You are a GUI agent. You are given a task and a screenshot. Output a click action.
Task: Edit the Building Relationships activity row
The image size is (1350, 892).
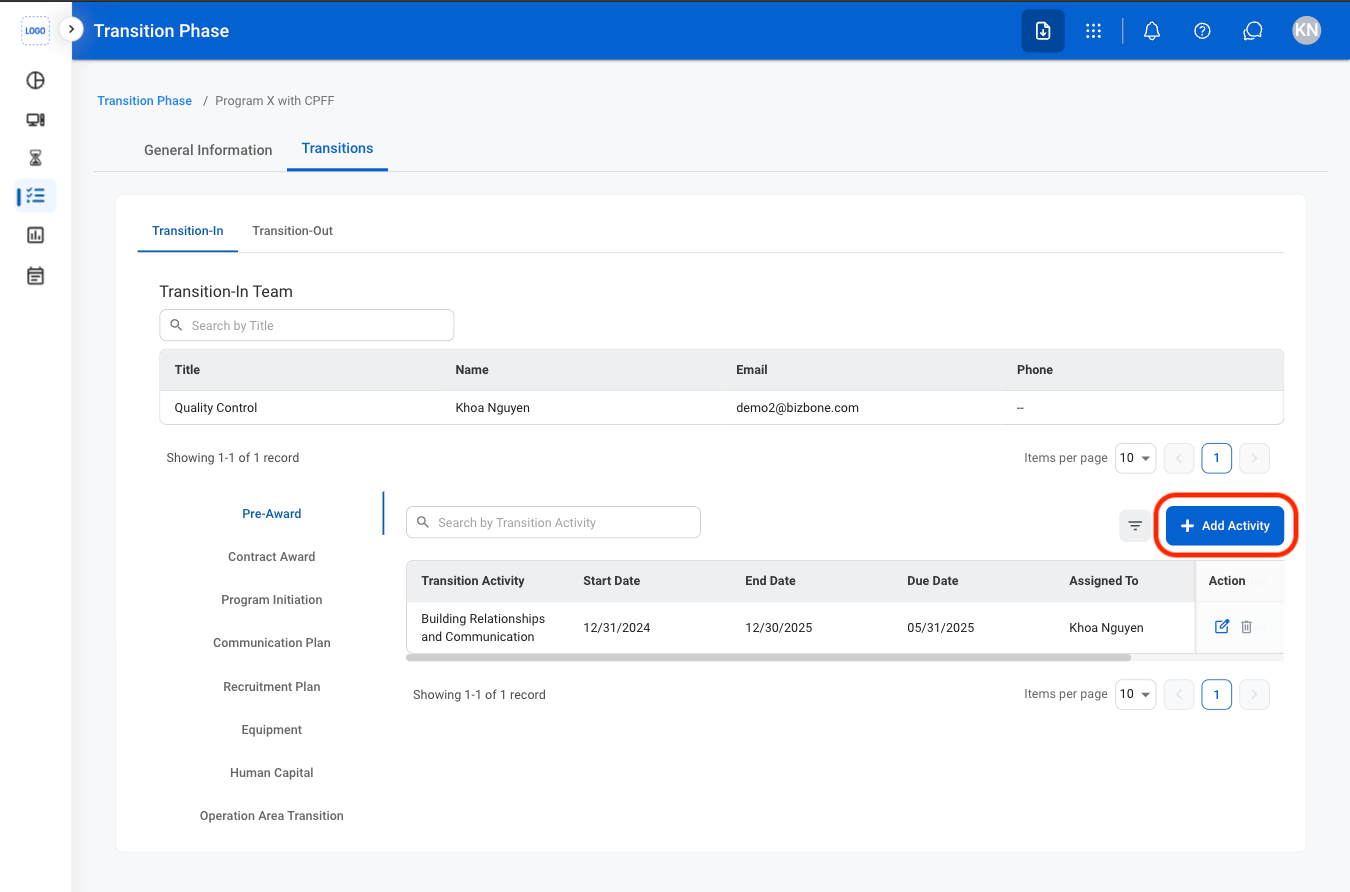pos(1222,627)
